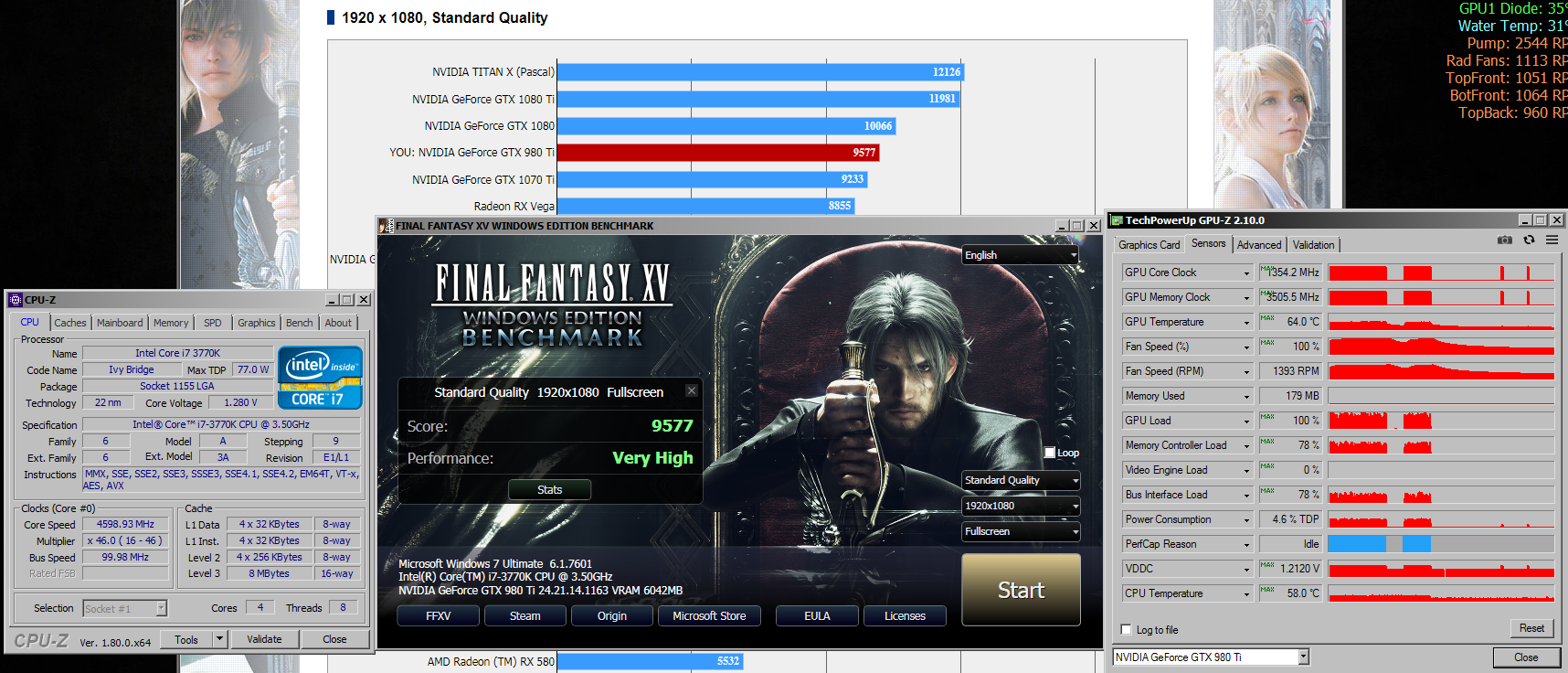Screen dimensions: 1568x673
Task: Click the AMD Radeon RX 580 chart label
Action: click(x=491, y=661)
